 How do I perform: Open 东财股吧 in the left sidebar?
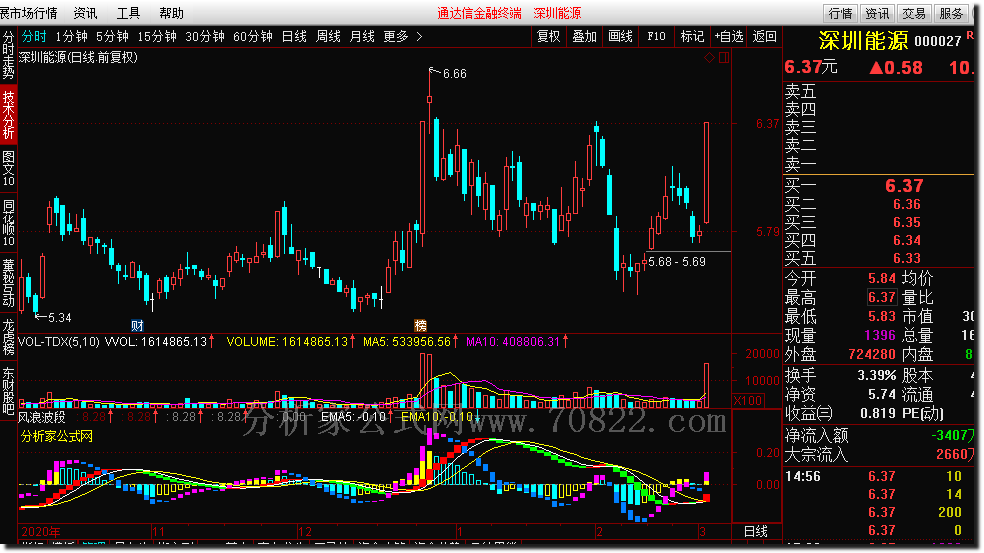(x=8, y=390)
